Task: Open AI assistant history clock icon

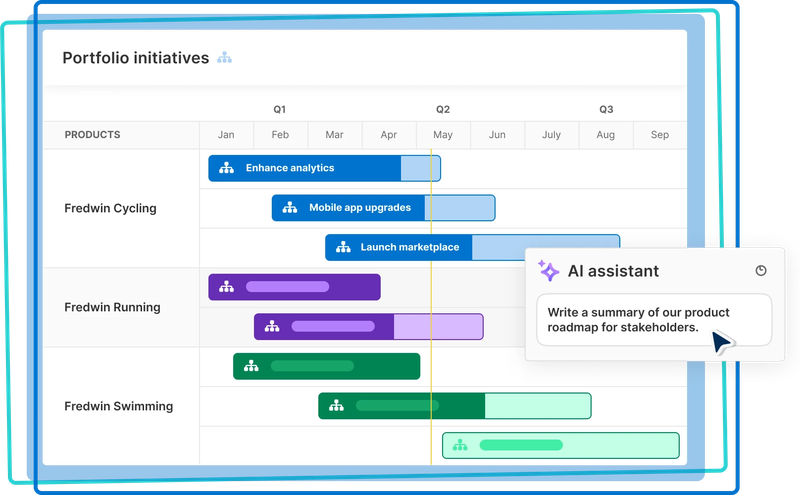Action: (761, 270)
